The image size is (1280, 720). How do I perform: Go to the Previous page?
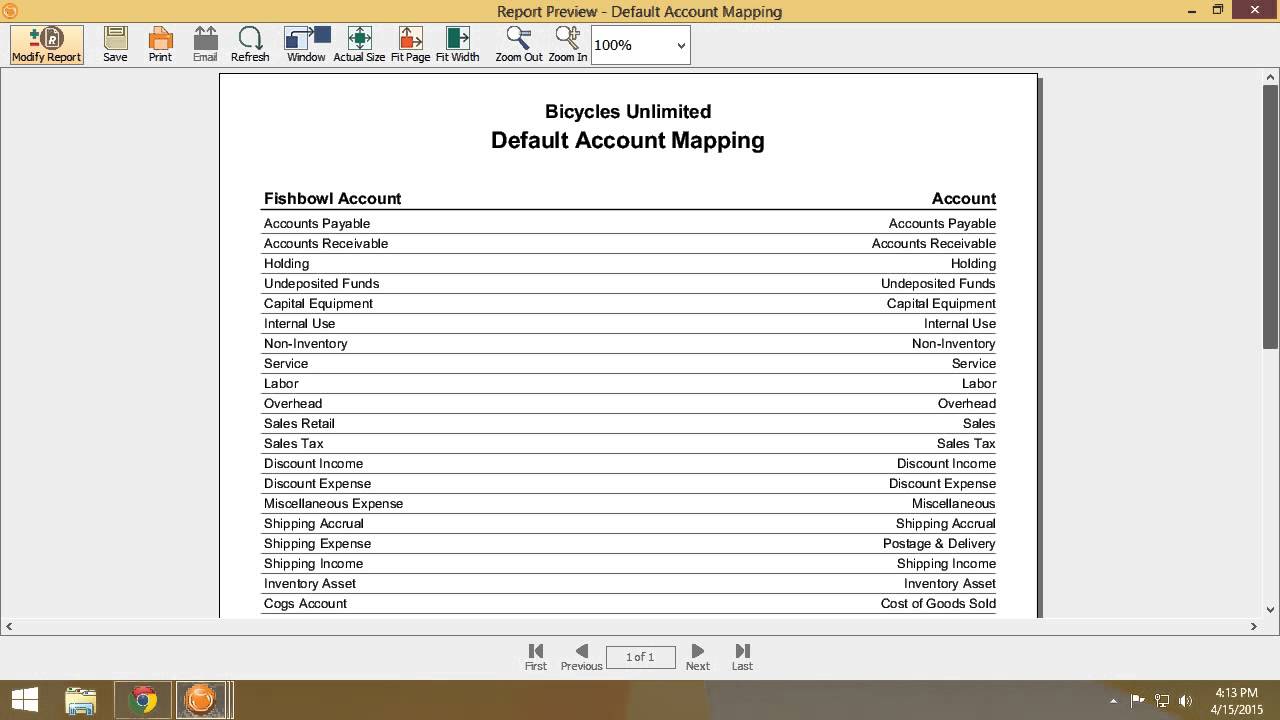click(581, 657)
